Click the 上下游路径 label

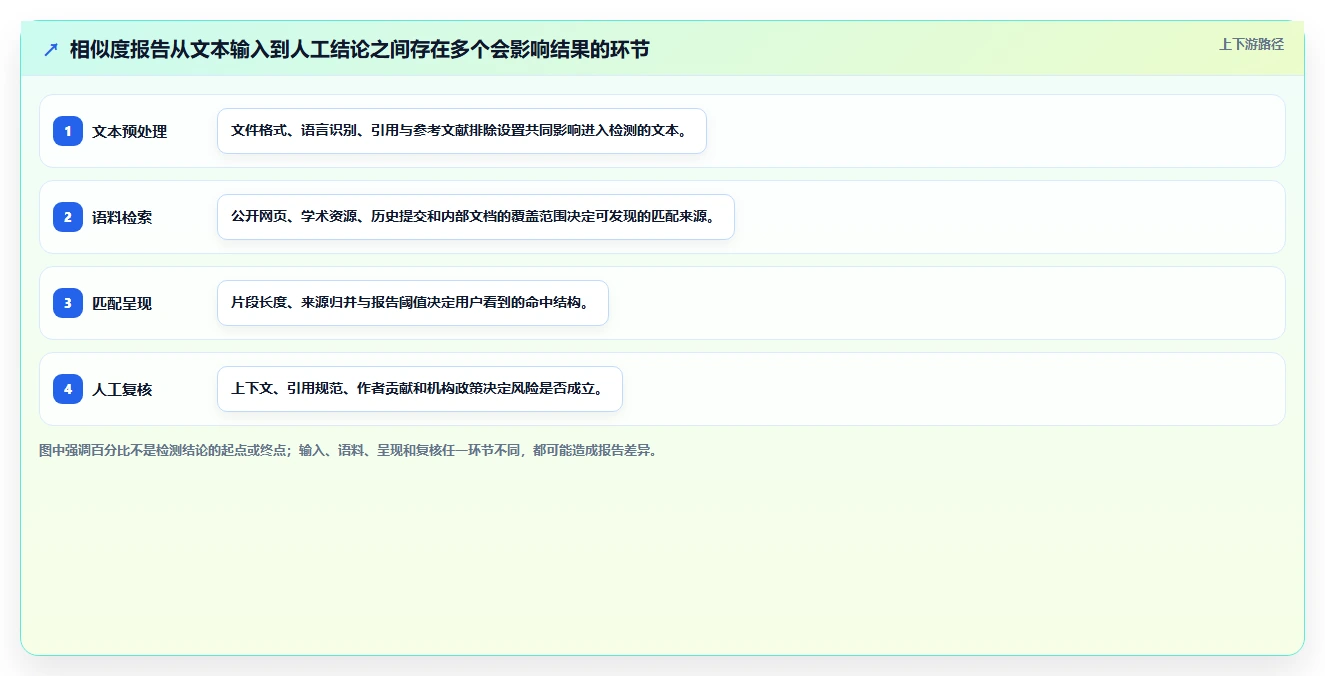point(1251,44)
